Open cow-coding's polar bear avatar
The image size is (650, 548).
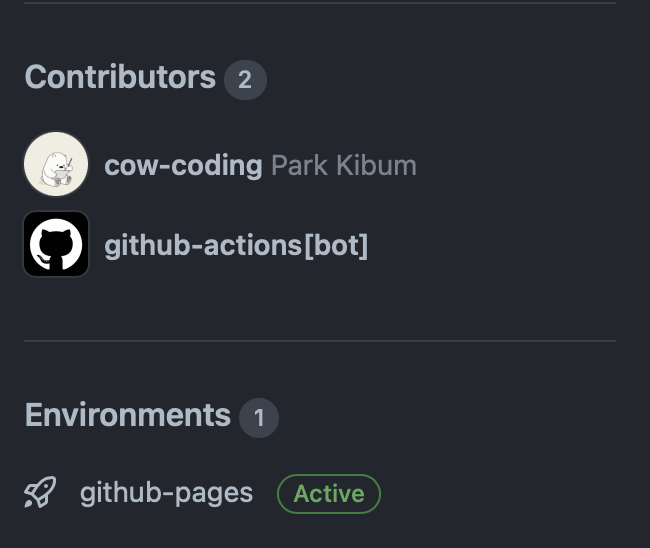[56, 164]
